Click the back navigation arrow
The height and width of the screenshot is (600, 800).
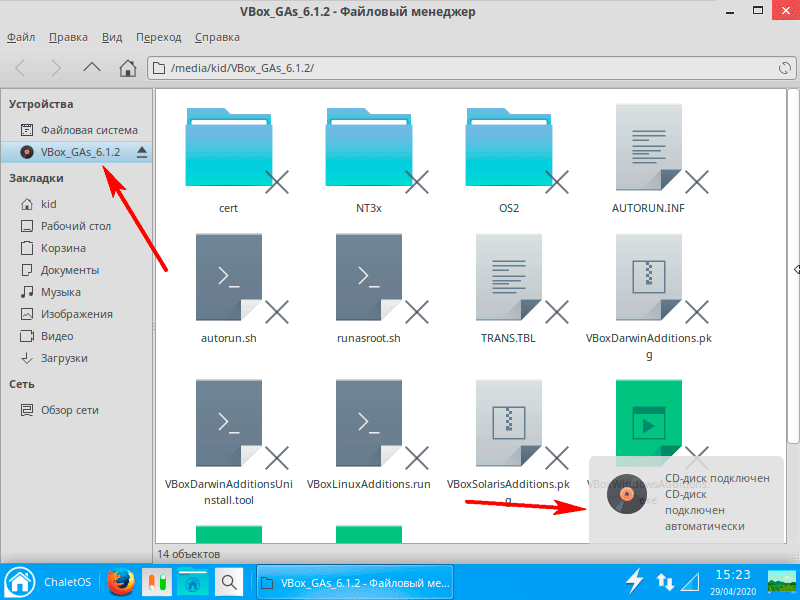click(22, 68)
